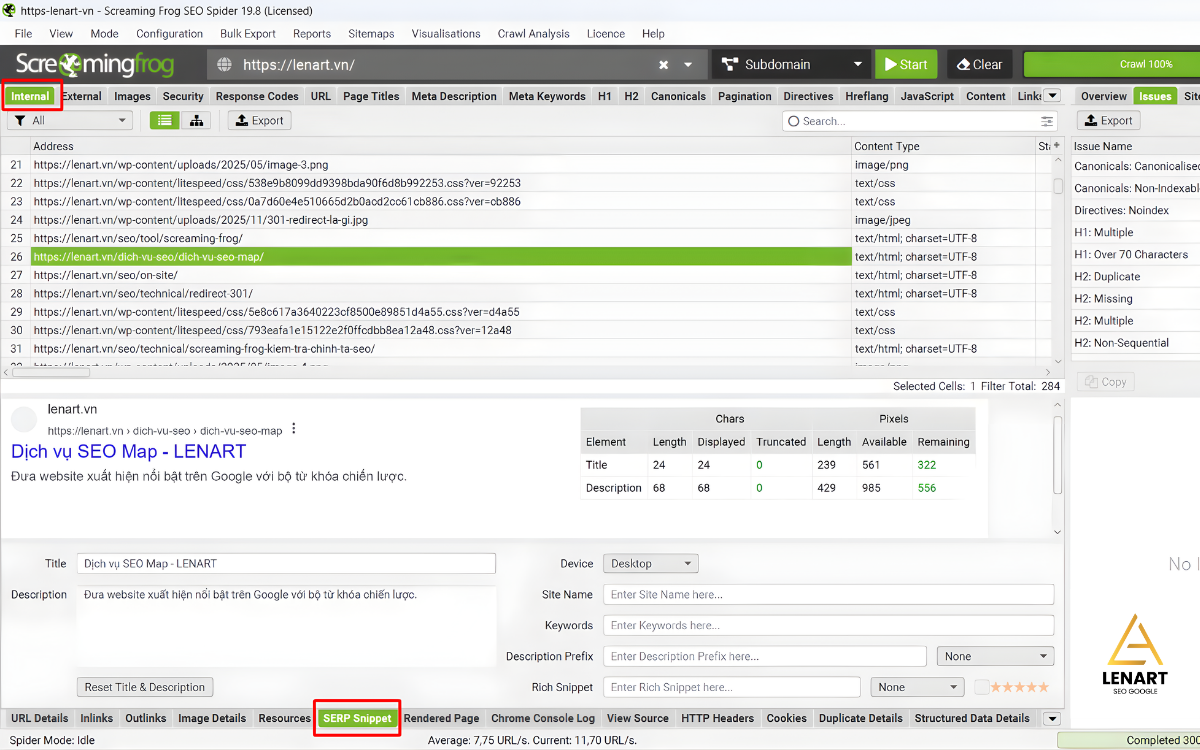Open the Desktop device dropdown
The width and height of the screenshot is (1200, 750).
coord(649,563)
